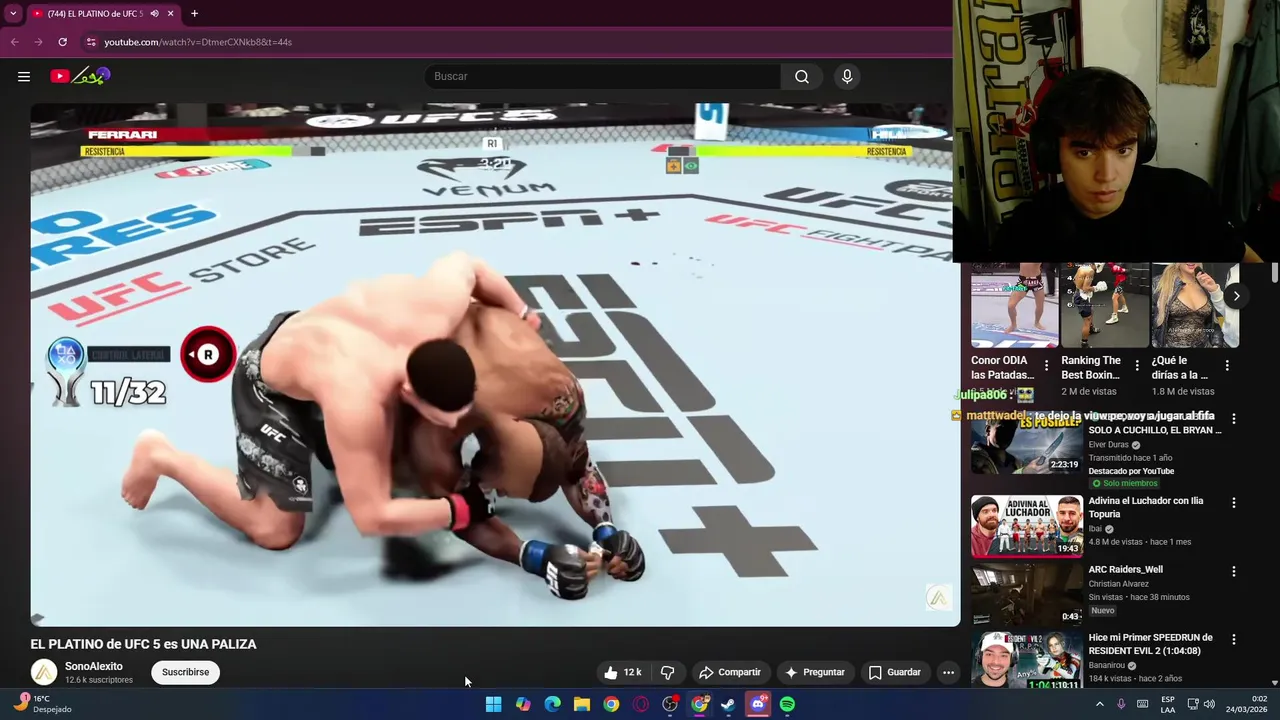The height and width of the screenshot is (720, 1280).
Task: Open Microsoft Edge from taskbar
Action: tap(553, 704)
